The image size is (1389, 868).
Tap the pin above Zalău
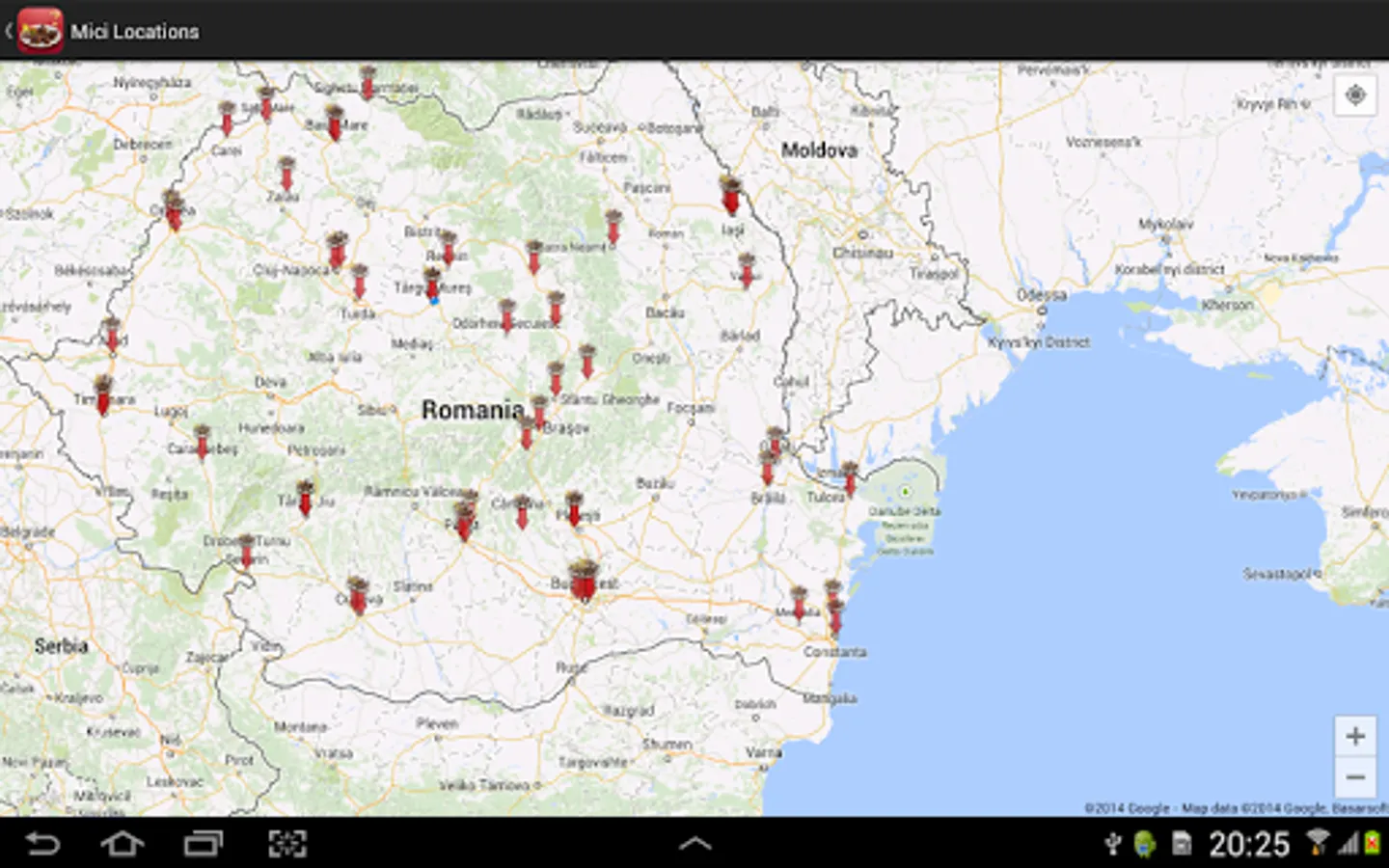pyautogui.click(x=286, y=175)
